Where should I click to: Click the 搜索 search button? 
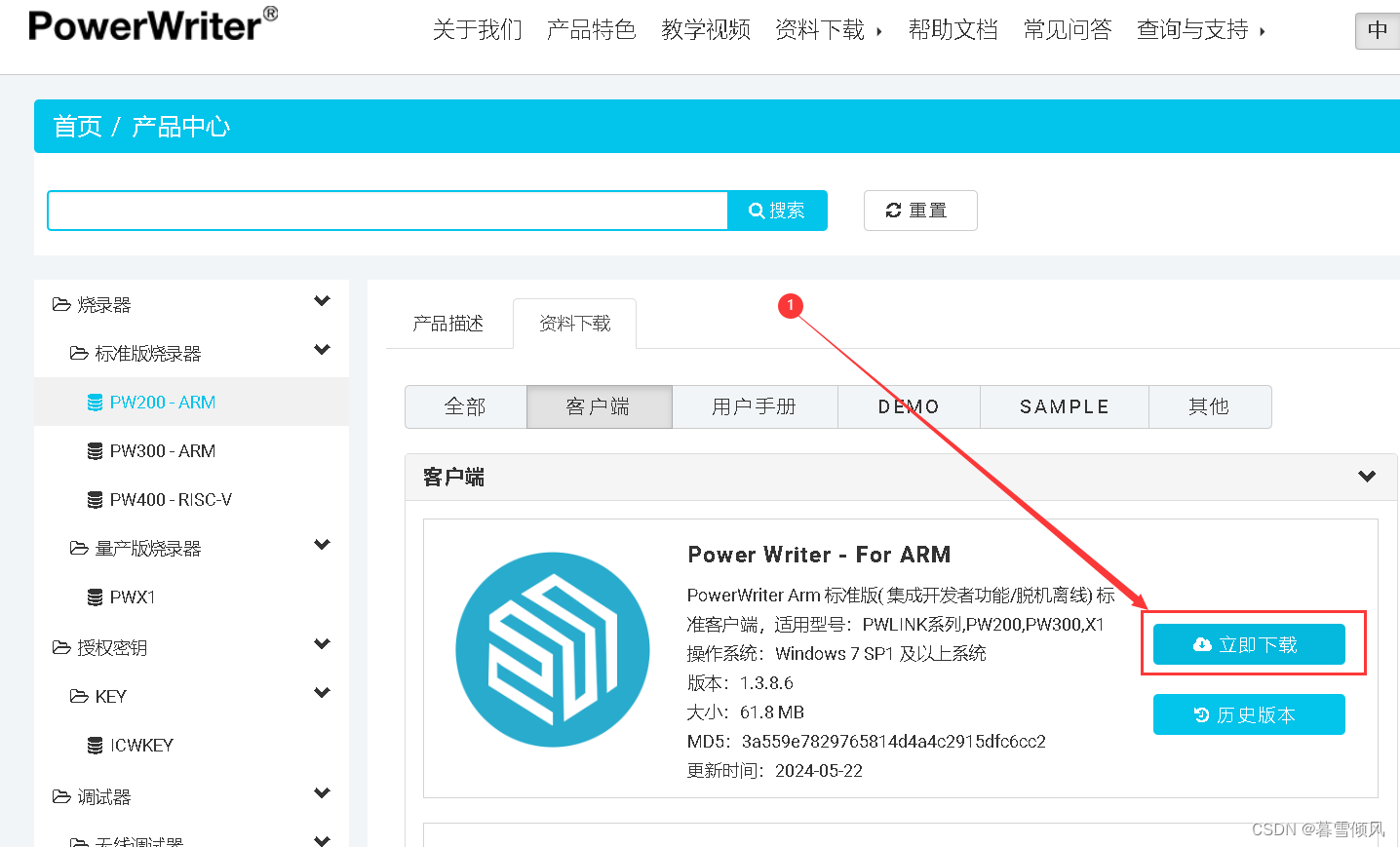click(777, 211)
